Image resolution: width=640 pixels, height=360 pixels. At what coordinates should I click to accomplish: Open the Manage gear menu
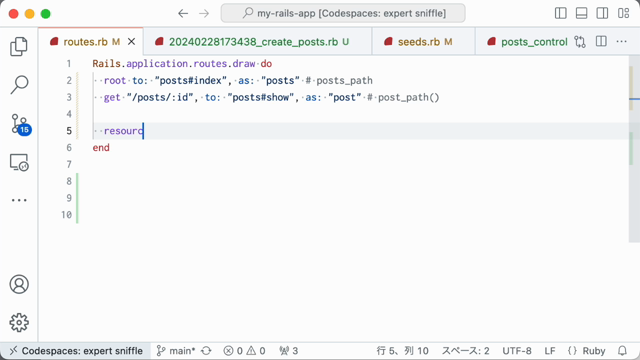[19, 322]
